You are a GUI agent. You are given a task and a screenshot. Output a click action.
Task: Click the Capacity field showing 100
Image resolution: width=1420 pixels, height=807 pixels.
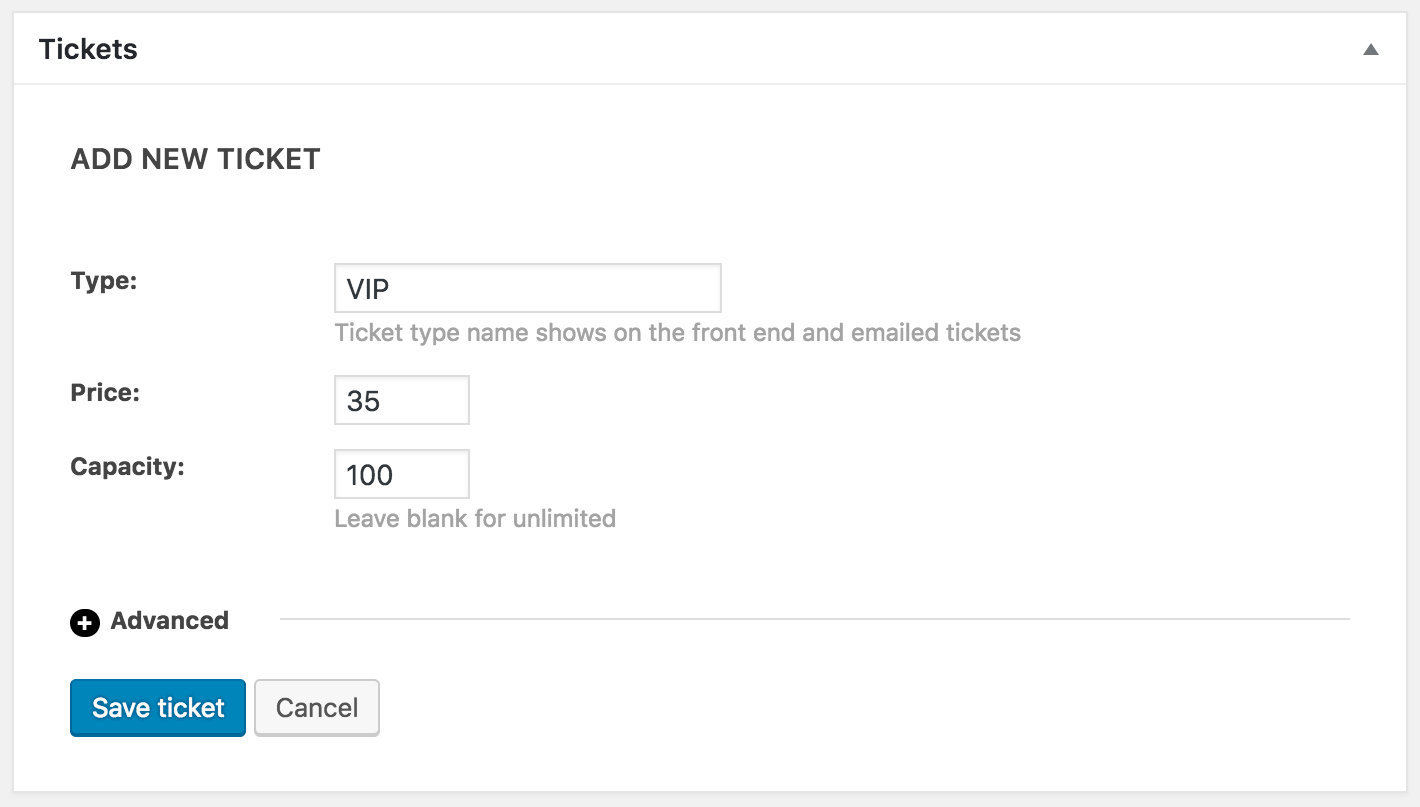point(401,473)
